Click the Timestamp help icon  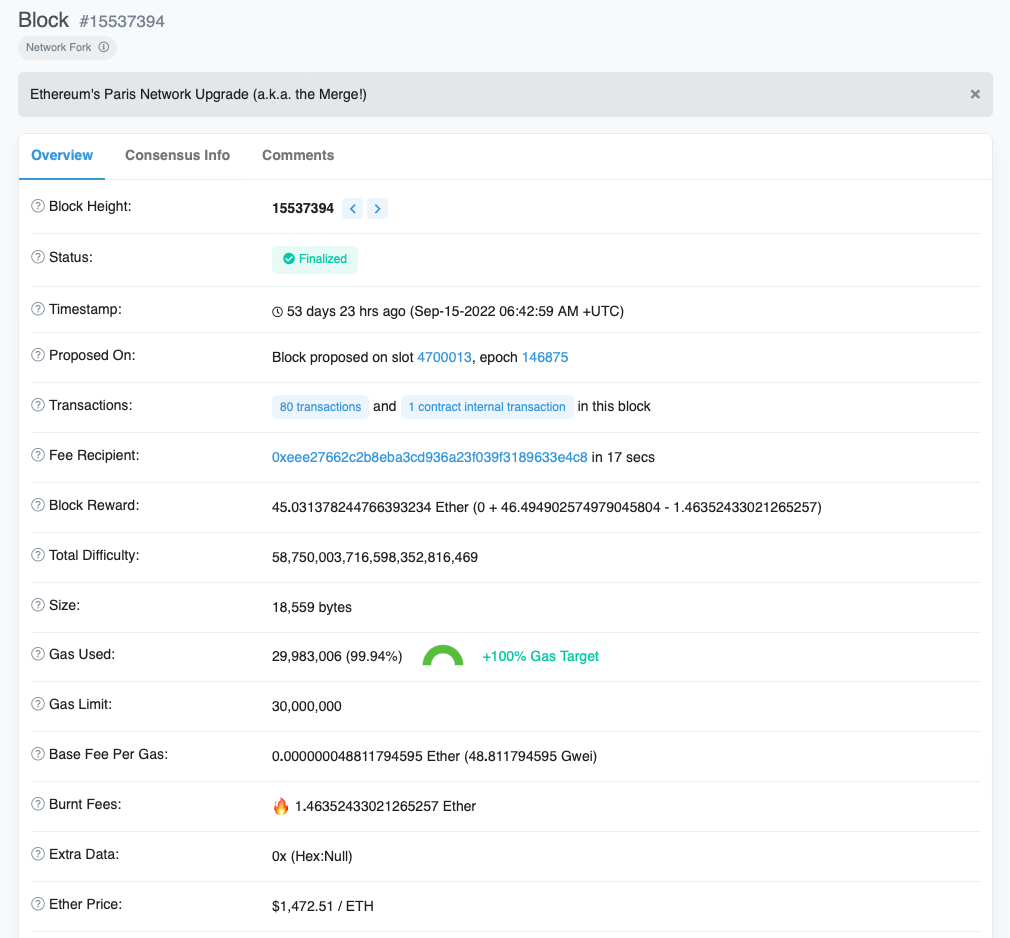point(38,309)
